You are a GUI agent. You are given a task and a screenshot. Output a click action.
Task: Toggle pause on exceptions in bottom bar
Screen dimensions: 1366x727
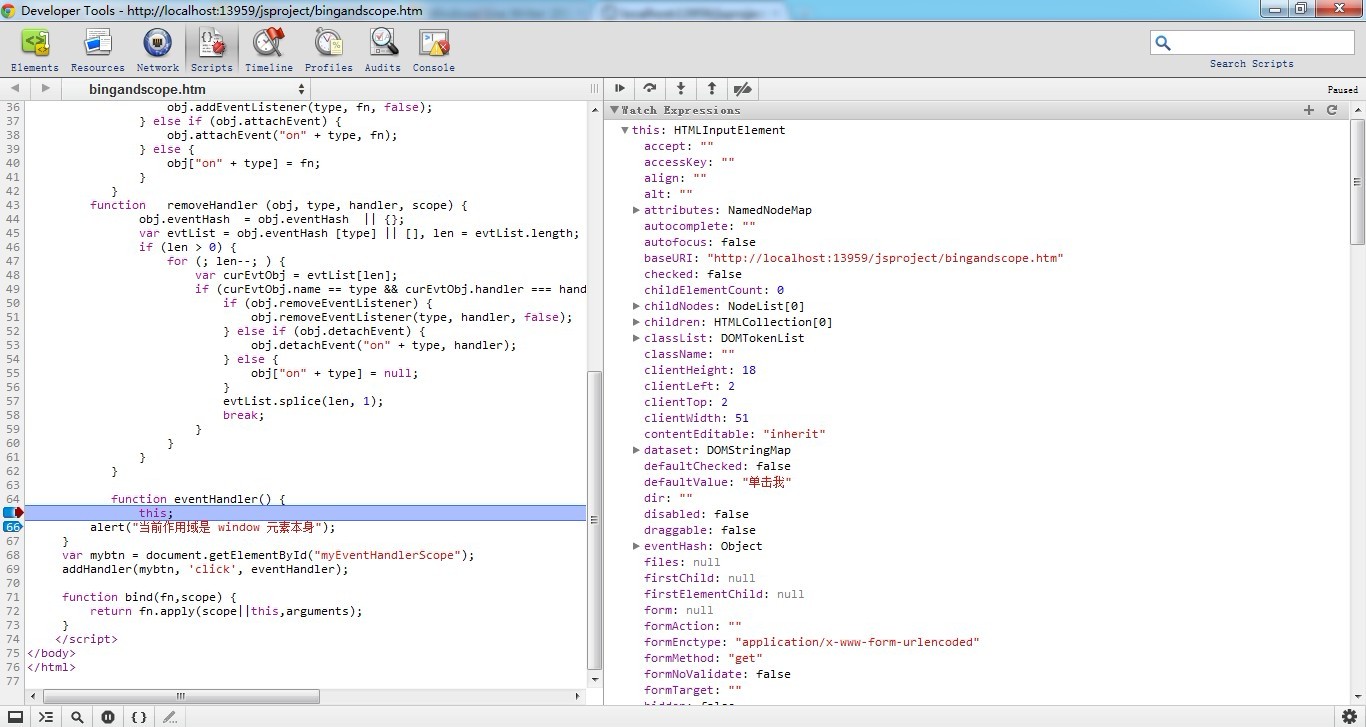pos(108,717)
